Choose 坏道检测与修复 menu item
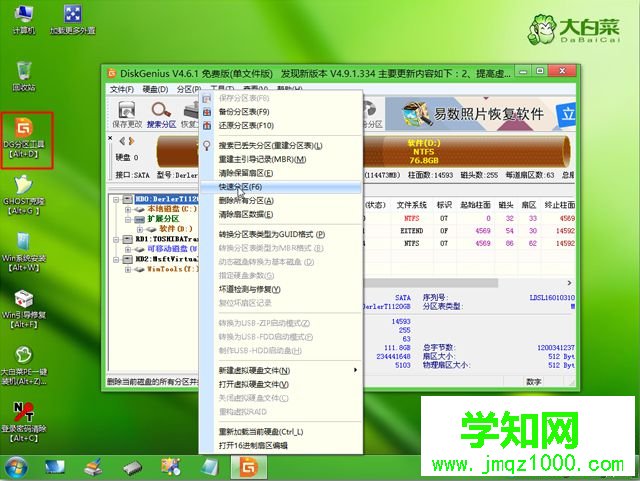Viewport: 640px width, 481px height. [x=280, y=289]
